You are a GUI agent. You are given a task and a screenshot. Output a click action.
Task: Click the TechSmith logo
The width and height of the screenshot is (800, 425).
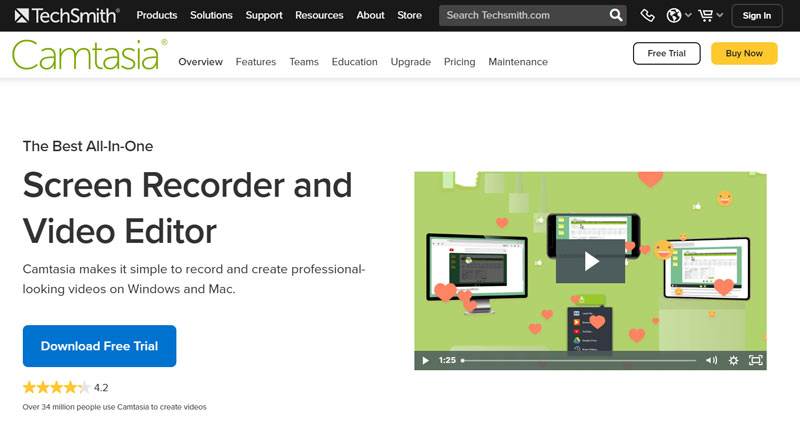tap(67, 16)
